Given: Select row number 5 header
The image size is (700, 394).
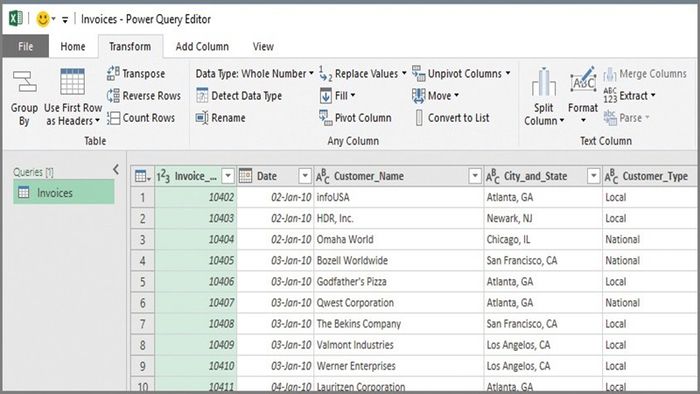Looking at the screenshot, I should pyautogui.click(x=142, y=282).
